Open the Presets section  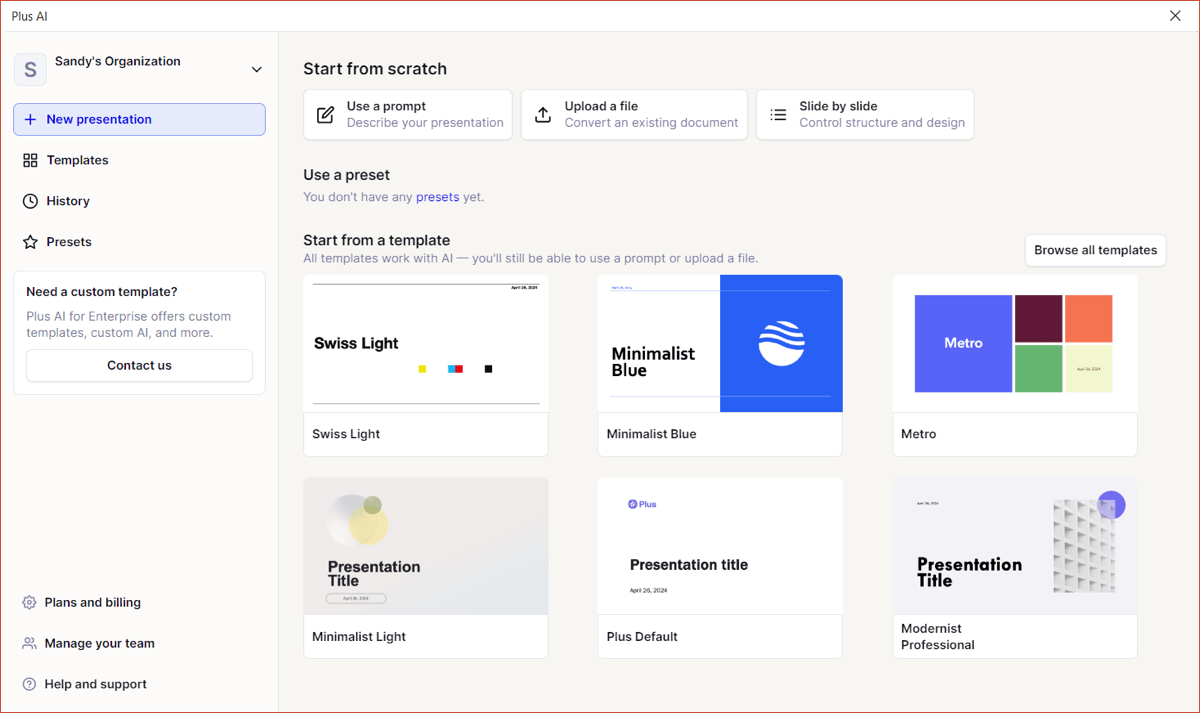(x=139, y=242)
